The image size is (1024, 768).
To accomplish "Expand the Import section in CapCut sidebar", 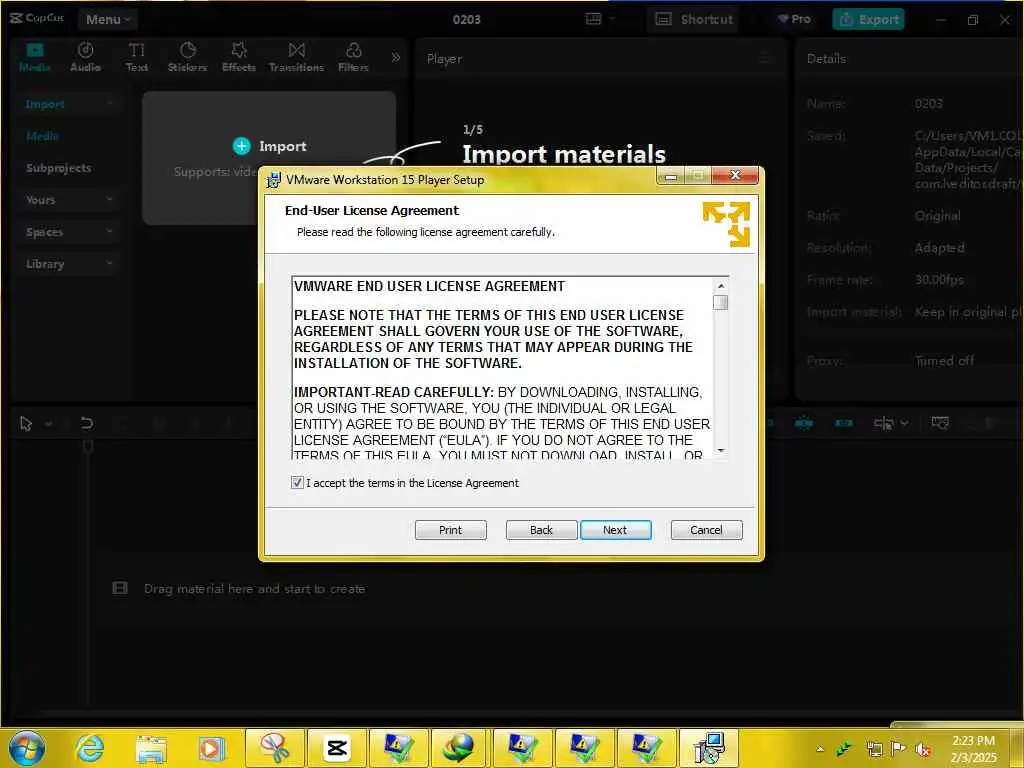I will pos(69,104).
